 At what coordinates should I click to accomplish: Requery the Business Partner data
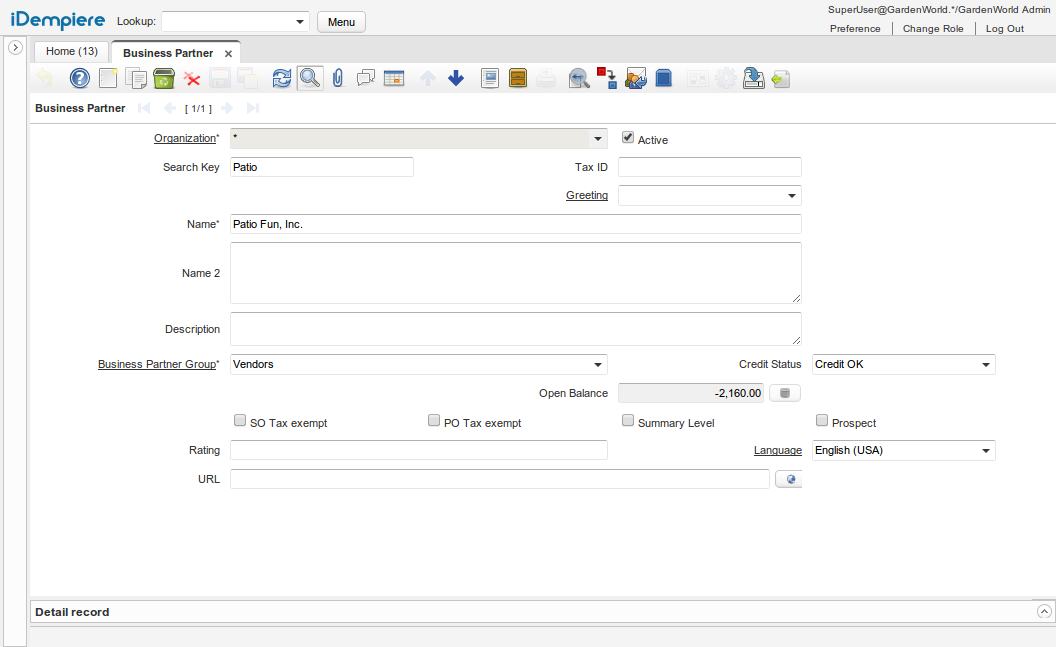(x=281, y=77)
